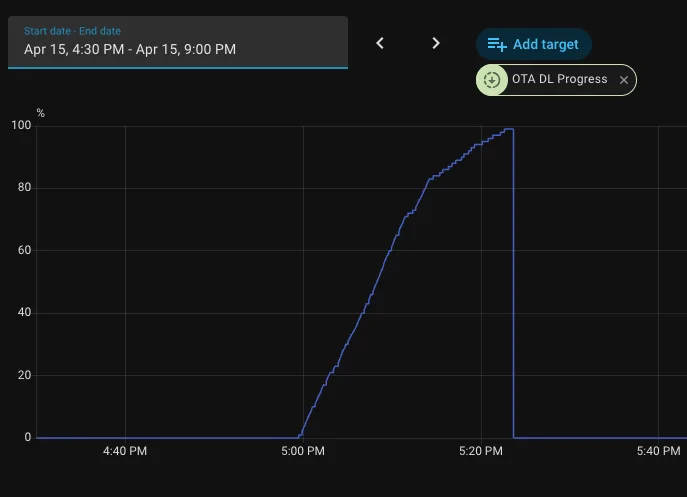This screenshot has width=687, height=497.
Task: Click the 80 label on the percent axis
Action: tap(25, 188)
